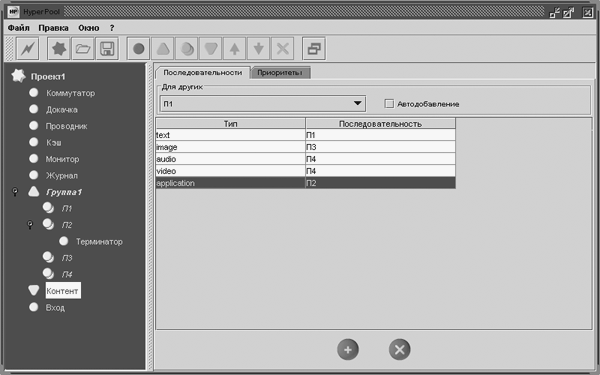The image size is (600, 375).
Task: Select Проводник in the project tree
Action: coord(67,126)
